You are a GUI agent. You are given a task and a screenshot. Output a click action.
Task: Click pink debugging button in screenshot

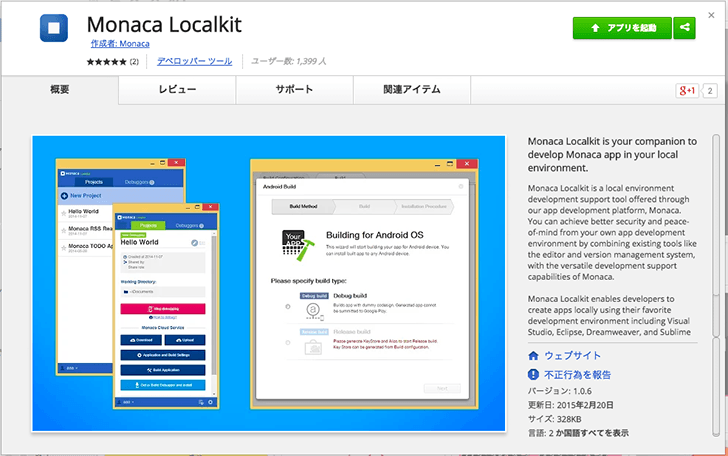coord(163,309)
